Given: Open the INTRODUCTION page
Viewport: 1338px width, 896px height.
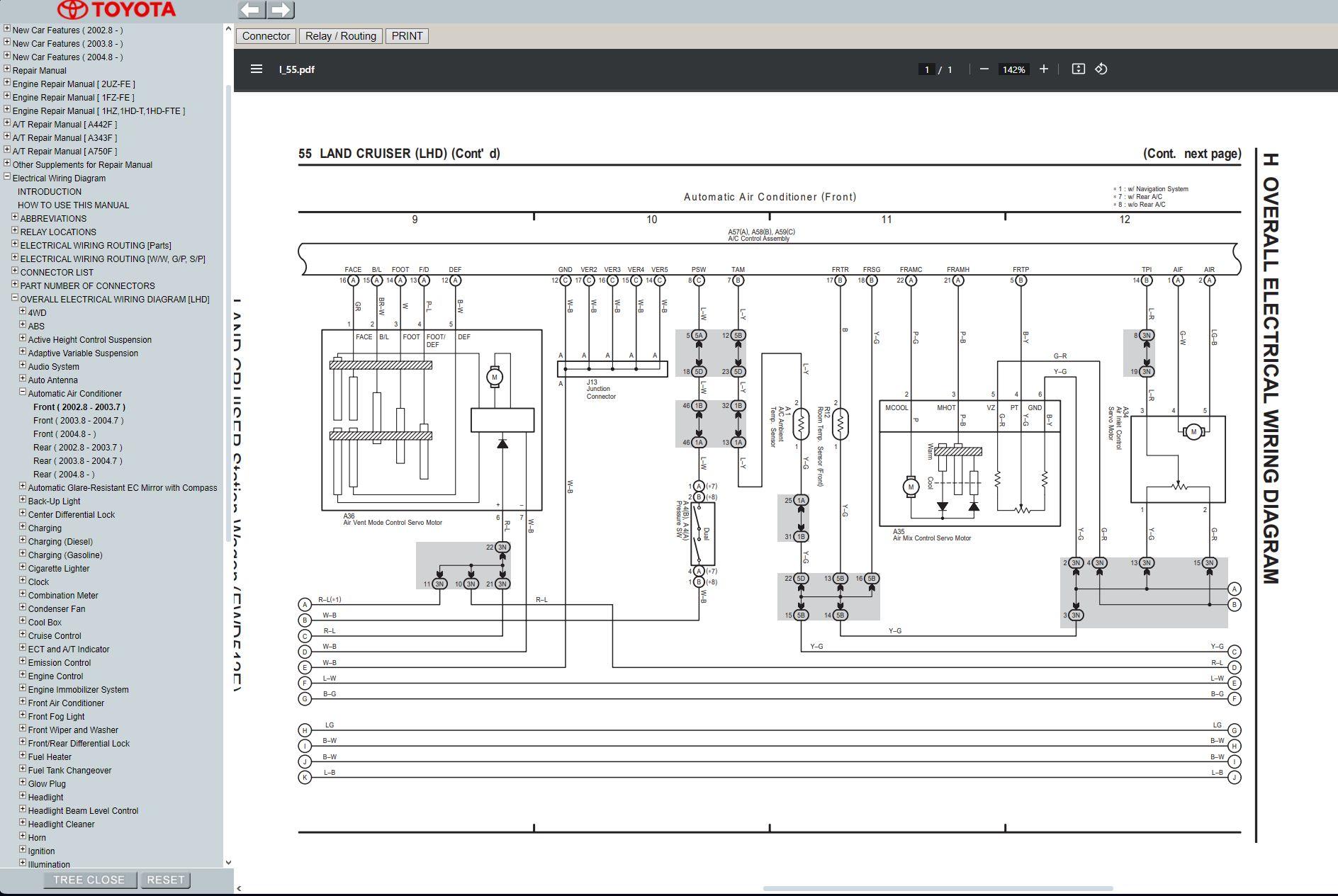Looking at the screenshot, I should (x=50, y=192).
